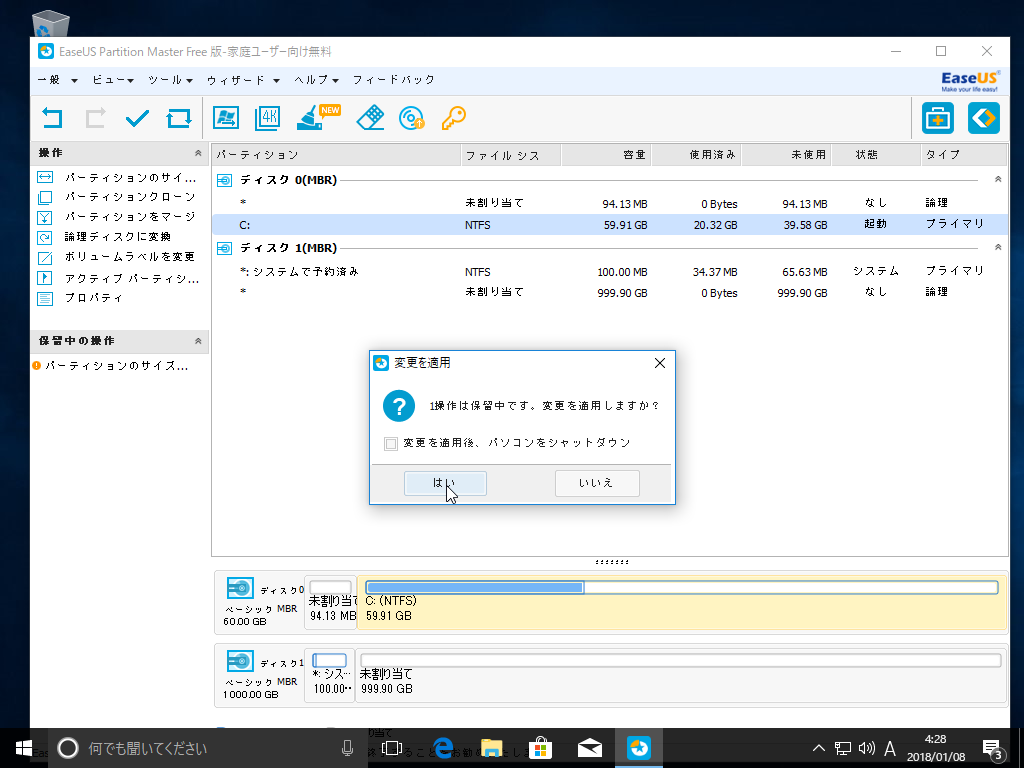This screenshot has height=768, width=1024.
Task: Open the ツール menu dropdown
Action: tap(170, 80)
